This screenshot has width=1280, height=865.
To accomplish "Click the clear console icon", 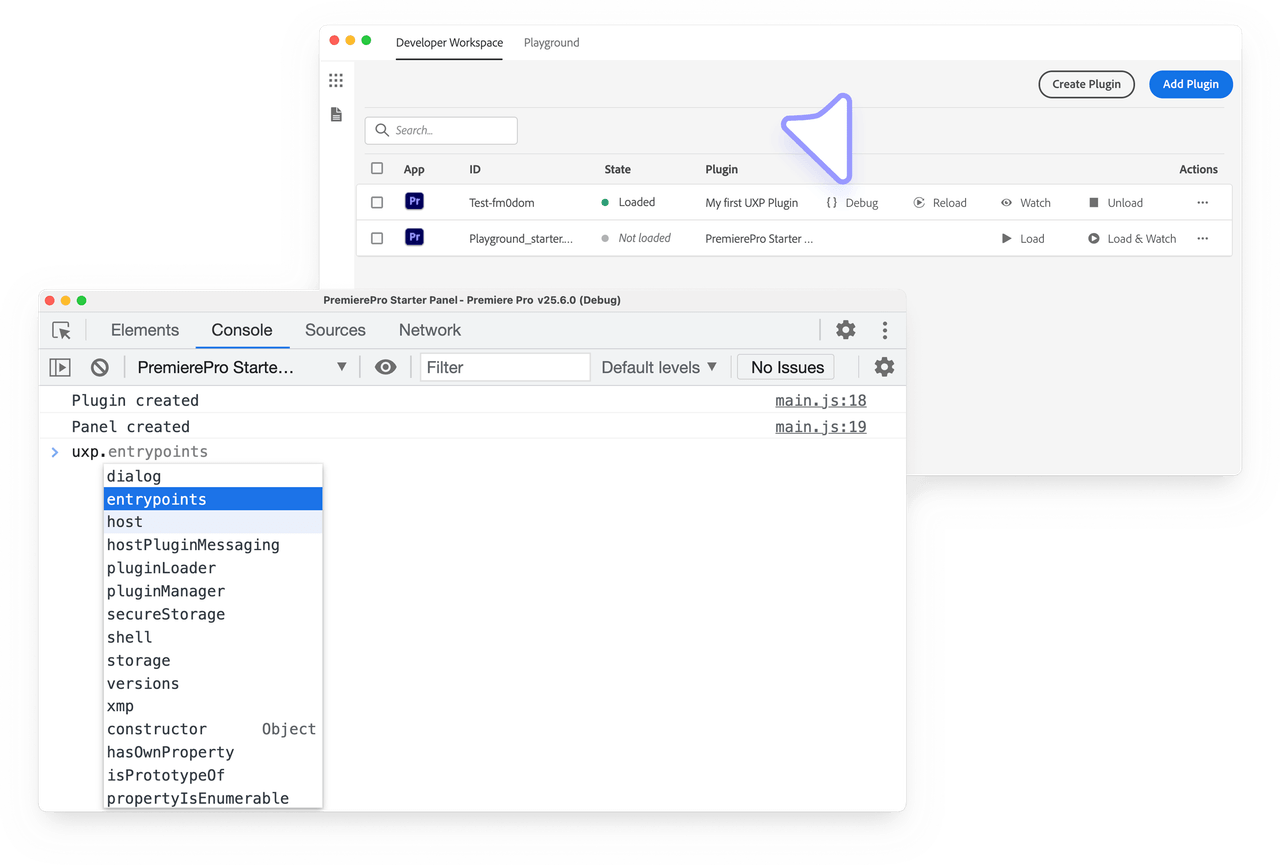I will (x=100, y=367).
